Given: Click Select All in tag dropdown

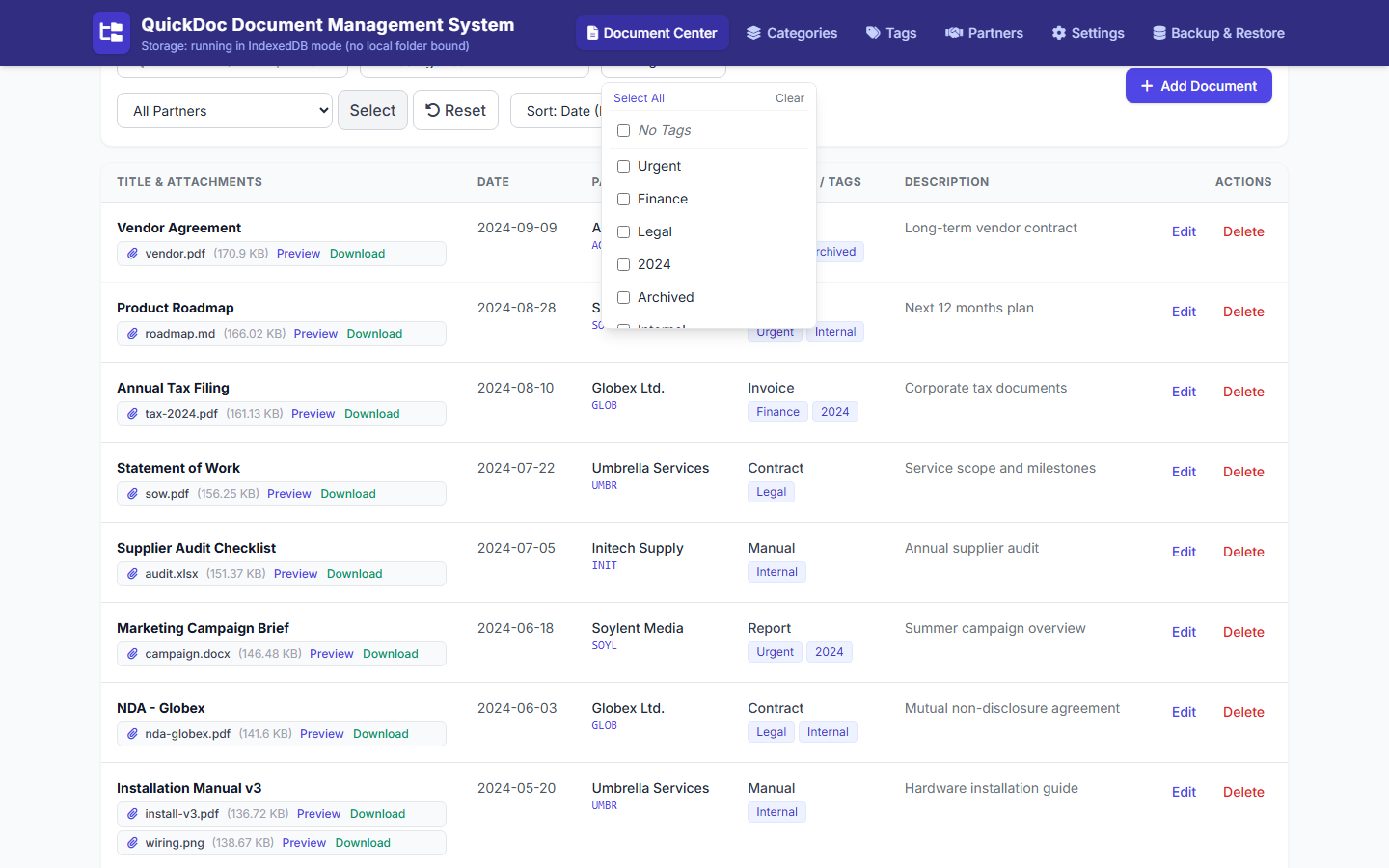Looking at the screenshot, I should point(639,98).
